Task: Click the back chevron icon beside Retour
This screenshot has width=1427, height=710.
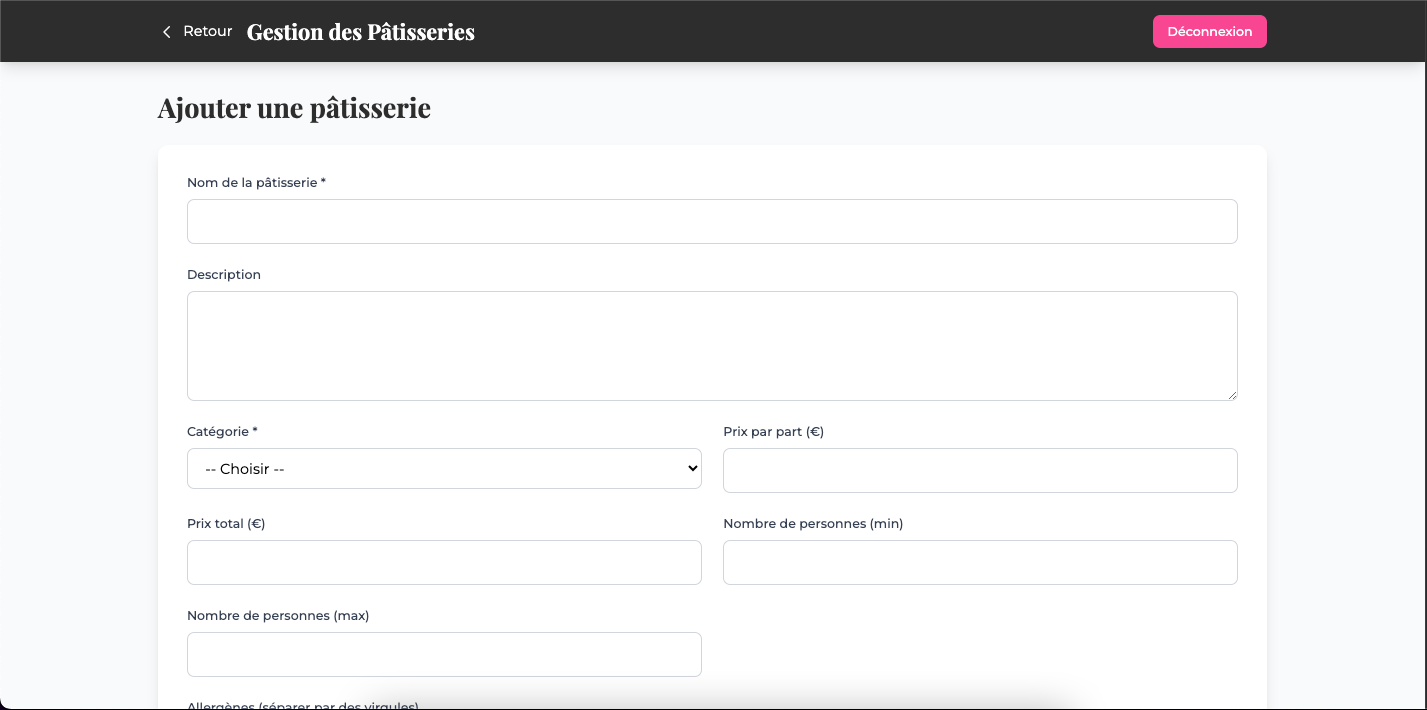Action: pos(167,32)
